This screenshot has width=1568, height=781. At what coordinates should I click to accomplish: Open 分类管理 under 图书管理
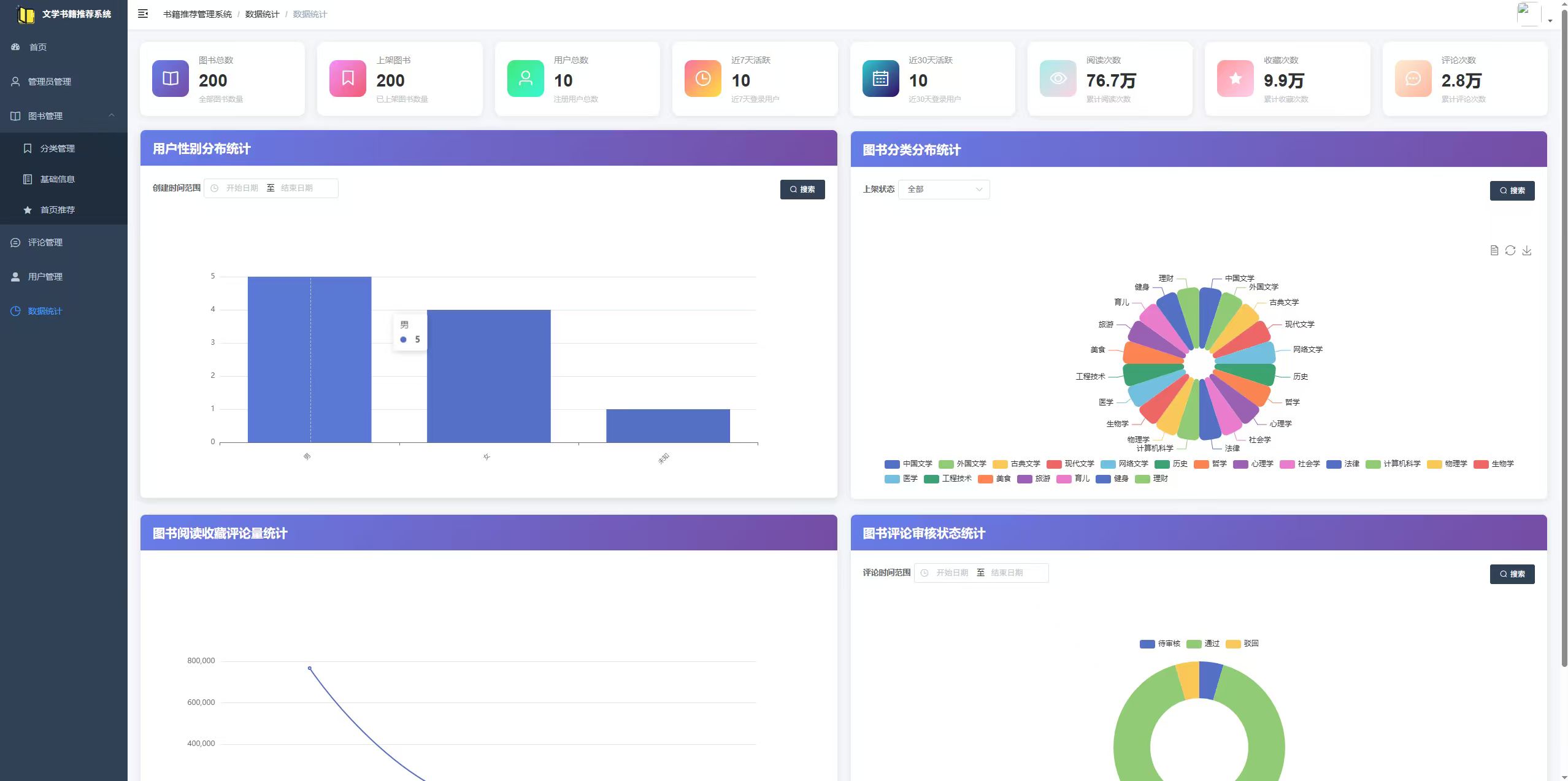pos(64,148)
